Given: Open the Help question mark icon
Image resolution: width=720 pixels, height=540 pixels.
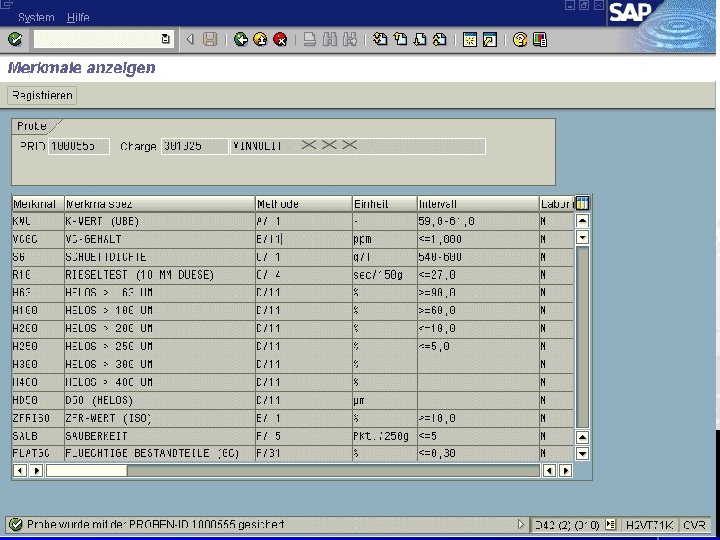Looking at the screenshot, I should [520, 39].
